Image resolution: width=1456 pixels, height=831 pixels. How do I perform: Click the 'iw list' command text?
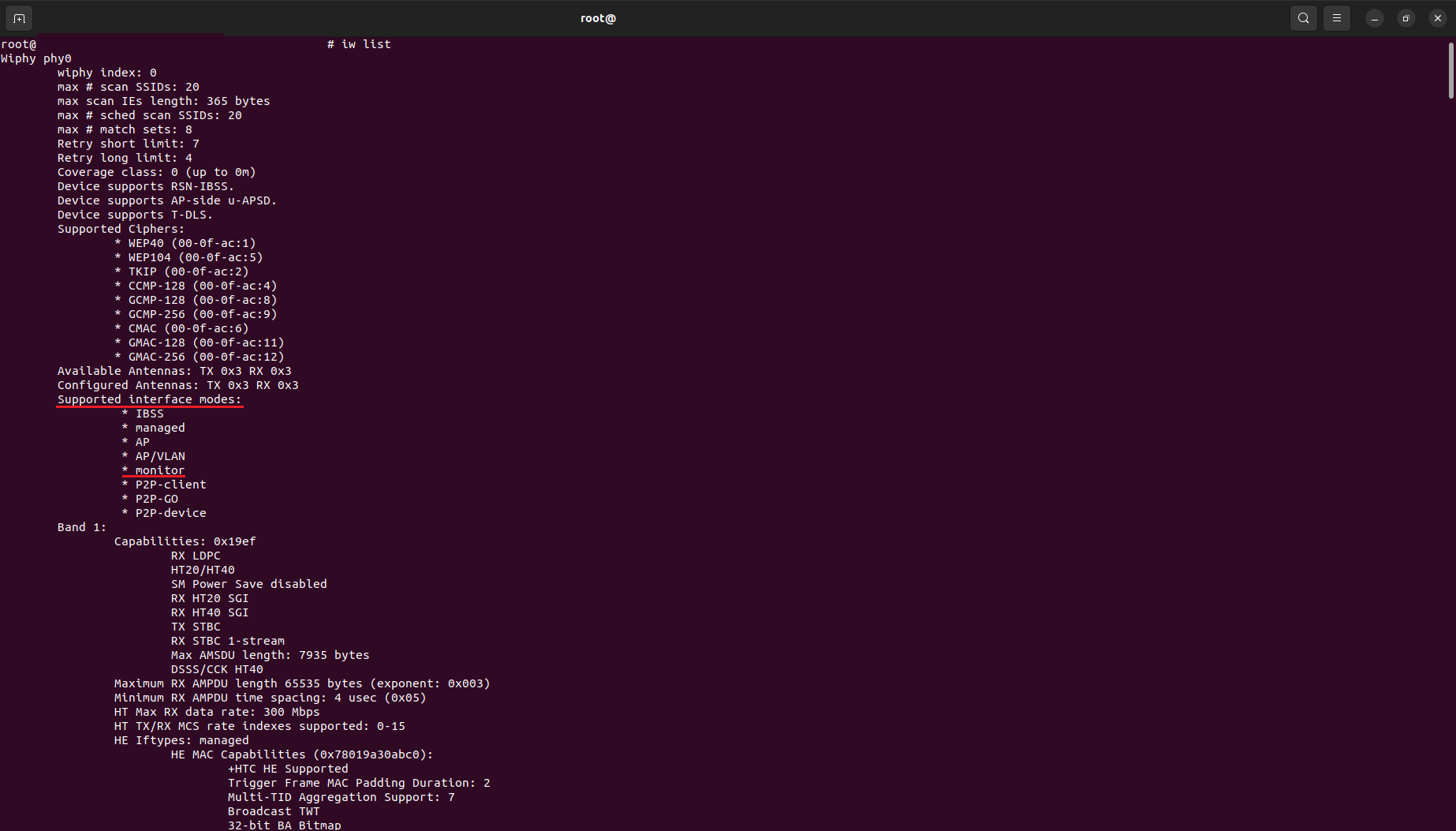tap(366, 44)
